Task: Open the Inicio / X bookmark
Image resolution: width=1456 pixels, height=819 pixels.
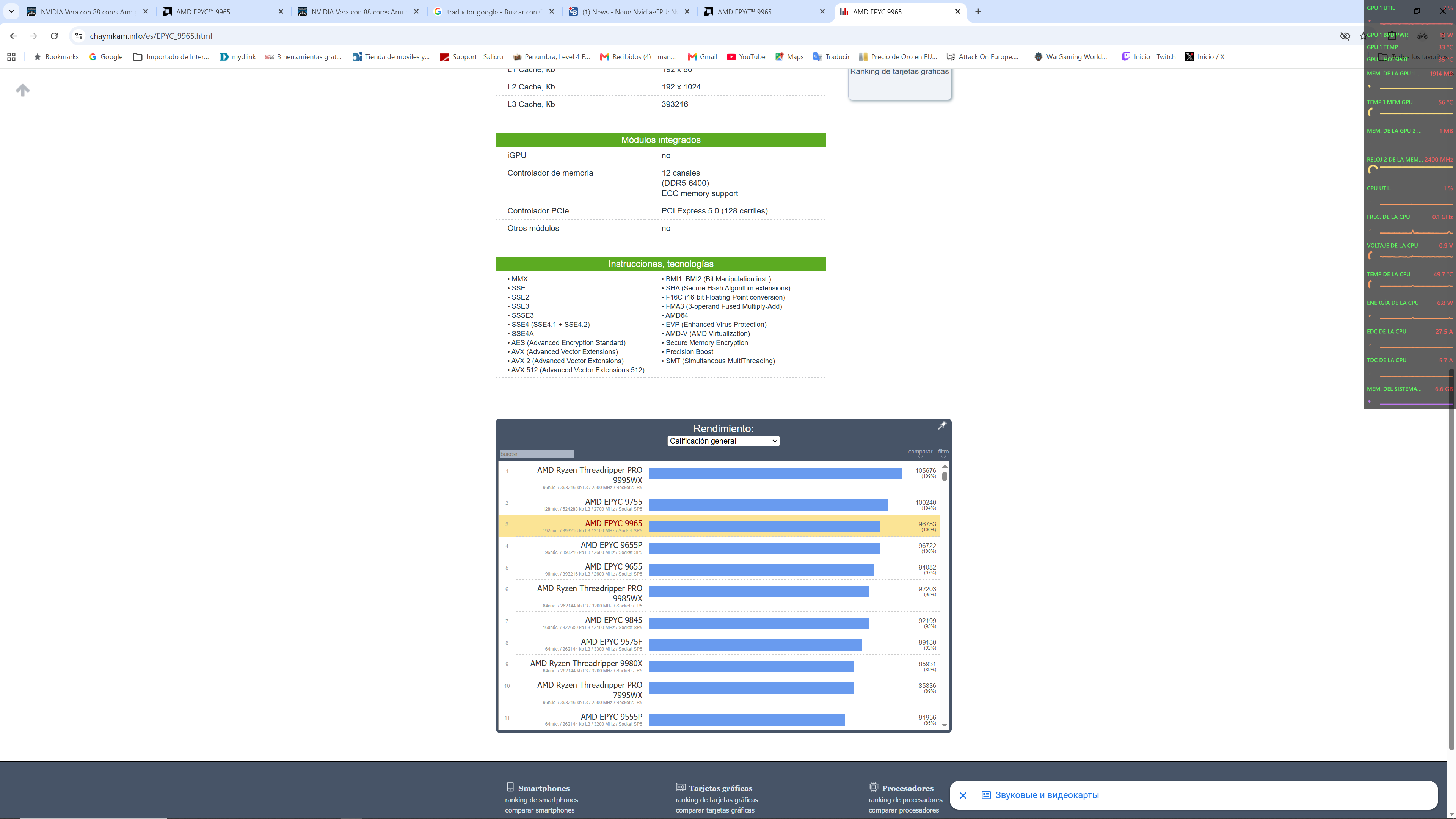Action: pyautogui.click(x=1205, y=56)
